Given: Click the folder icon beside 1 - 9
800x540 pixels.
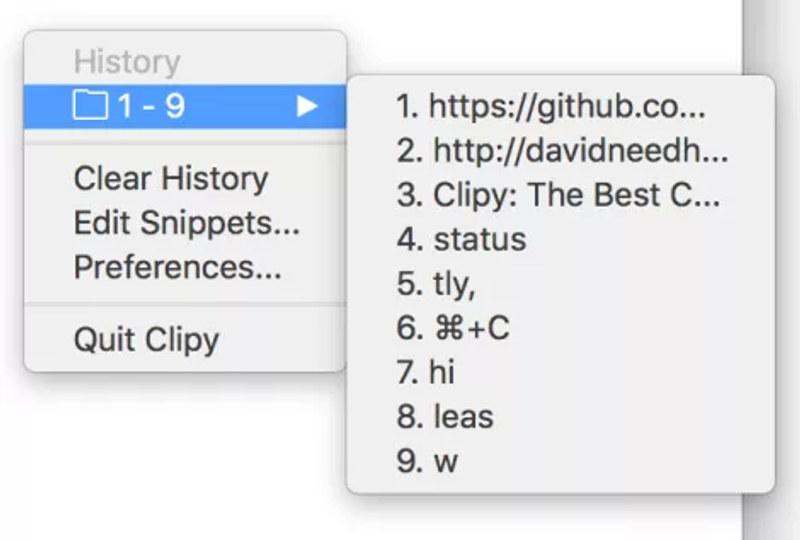Looking at the screenshot, I should [x=90, y=105].
